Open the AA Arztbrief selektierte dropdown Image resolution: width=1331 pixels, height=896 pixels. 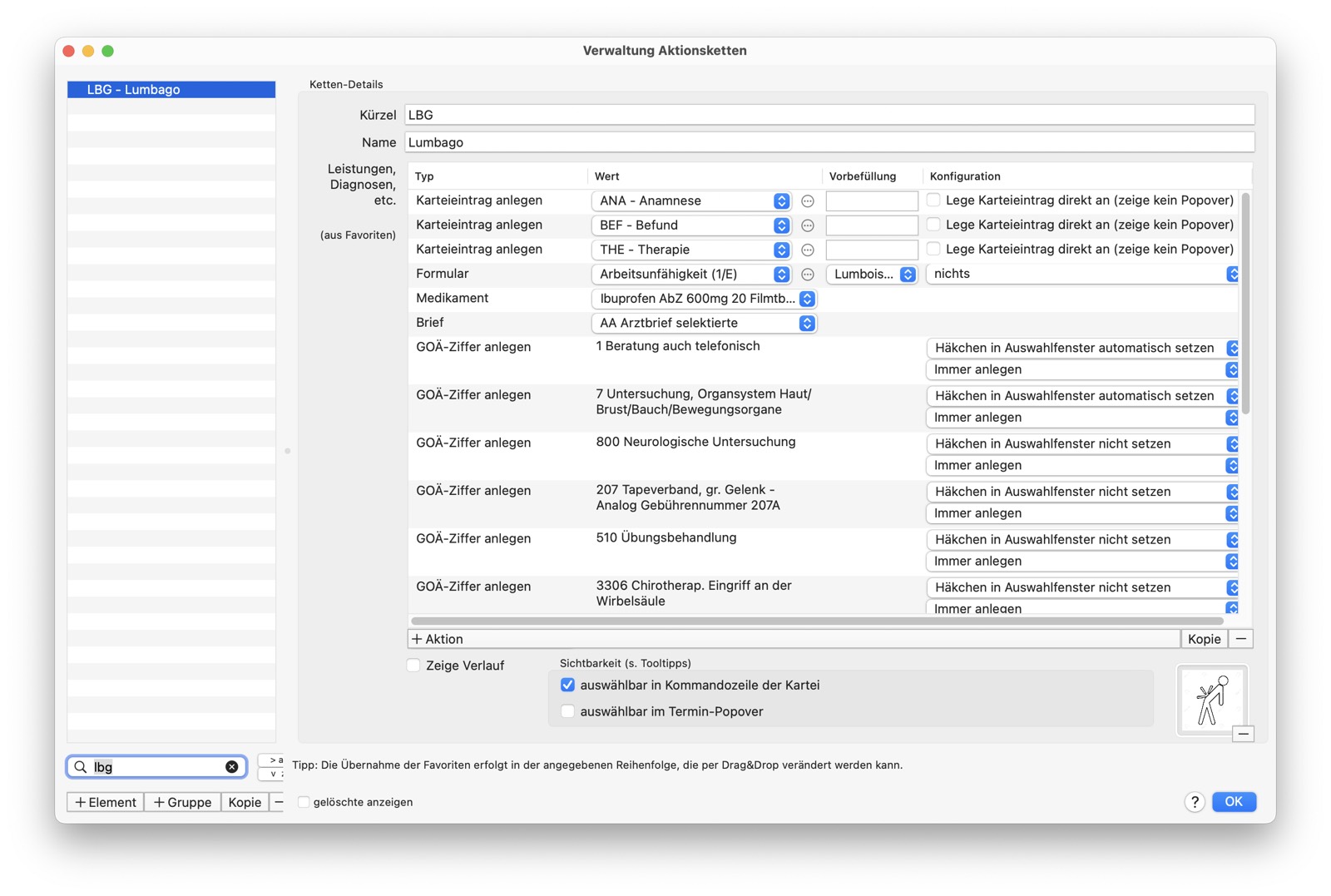click(704, 323)
